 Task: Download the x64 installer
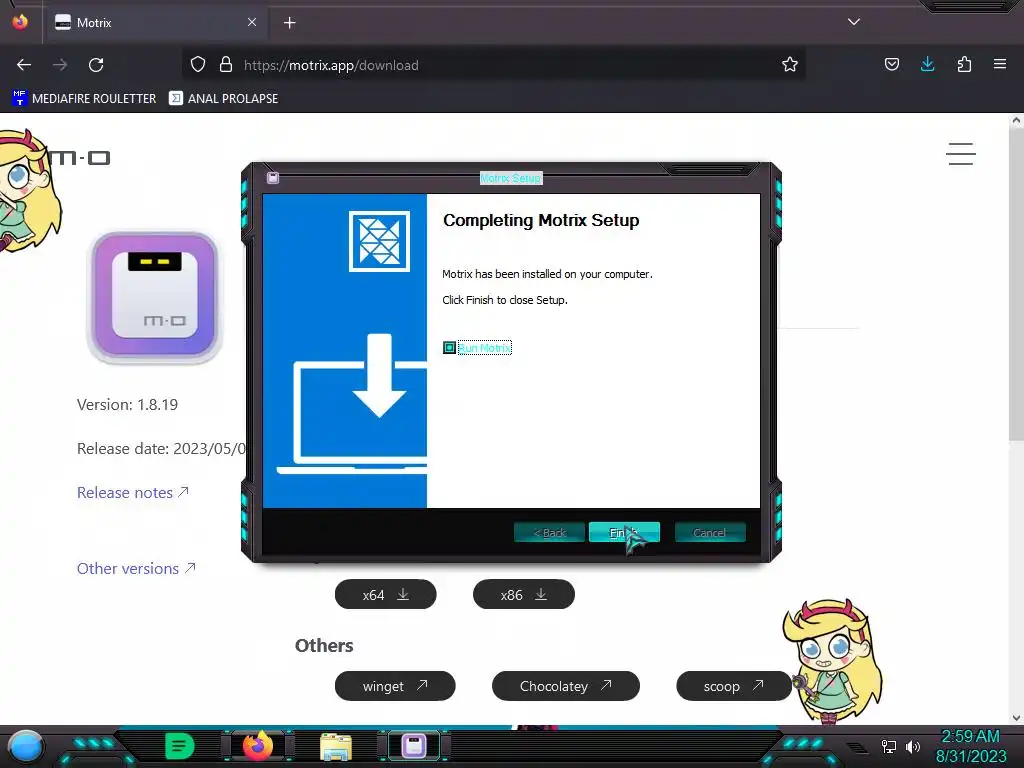coord(385,594)
